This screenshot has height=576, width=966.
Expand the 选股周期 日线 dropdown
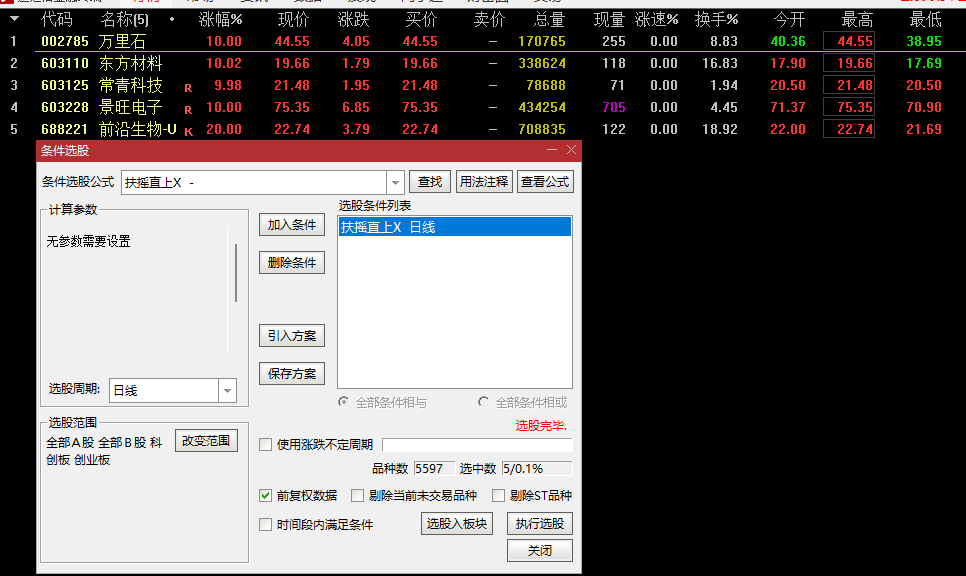pos(227,391)
